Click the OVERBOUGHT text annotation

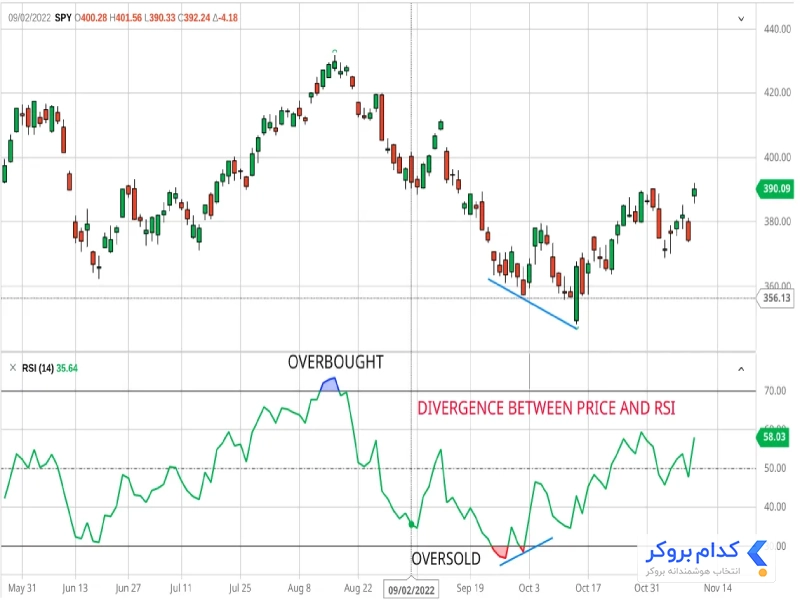335,362
